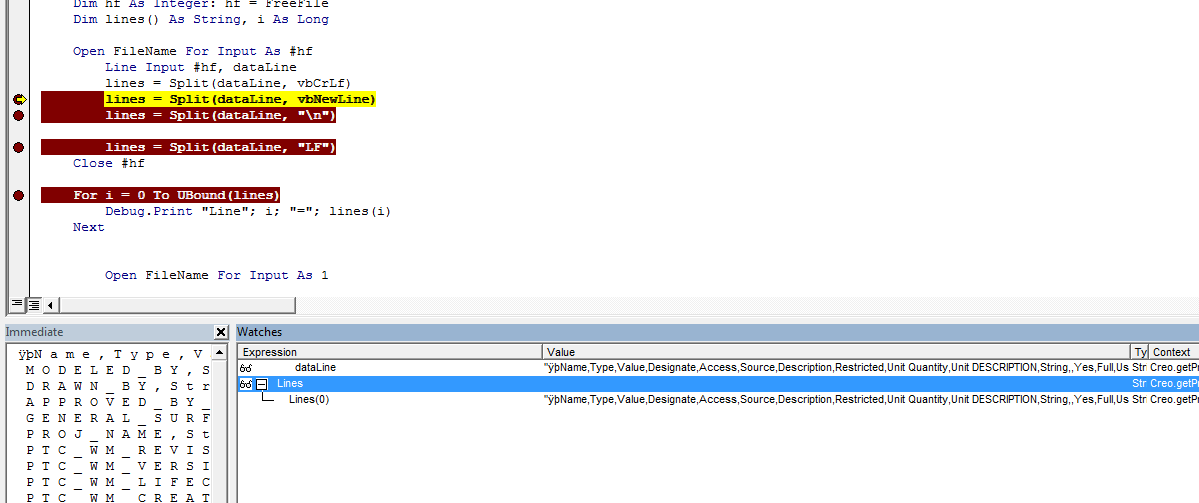Image resolution: width=1199 pixels, height=503 pixels.
Task: Remove breakpoint beside For i = 0 line
Action: [19, 196]
